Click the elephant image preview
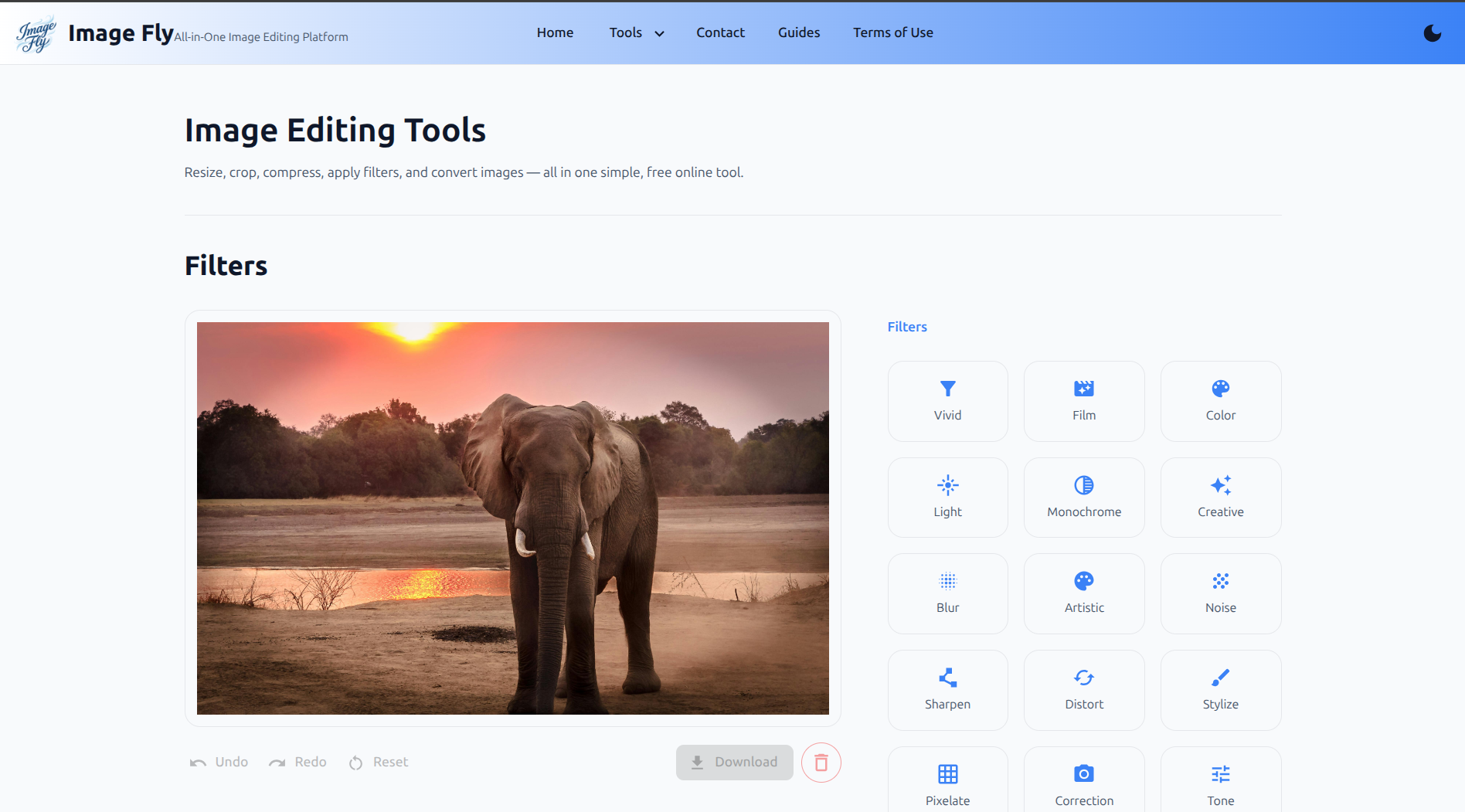 click(x=512, y=518)
